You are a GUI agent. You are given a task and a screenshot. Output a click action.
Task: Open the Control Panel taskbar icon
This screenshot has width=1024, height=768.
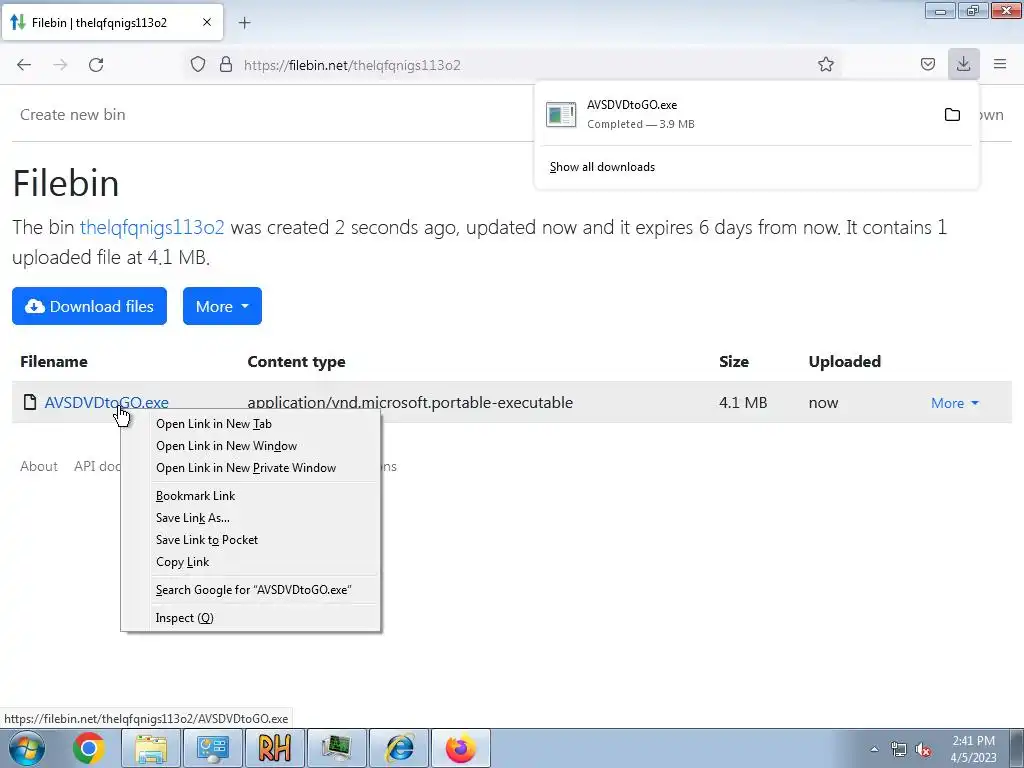tap(212, 748)
